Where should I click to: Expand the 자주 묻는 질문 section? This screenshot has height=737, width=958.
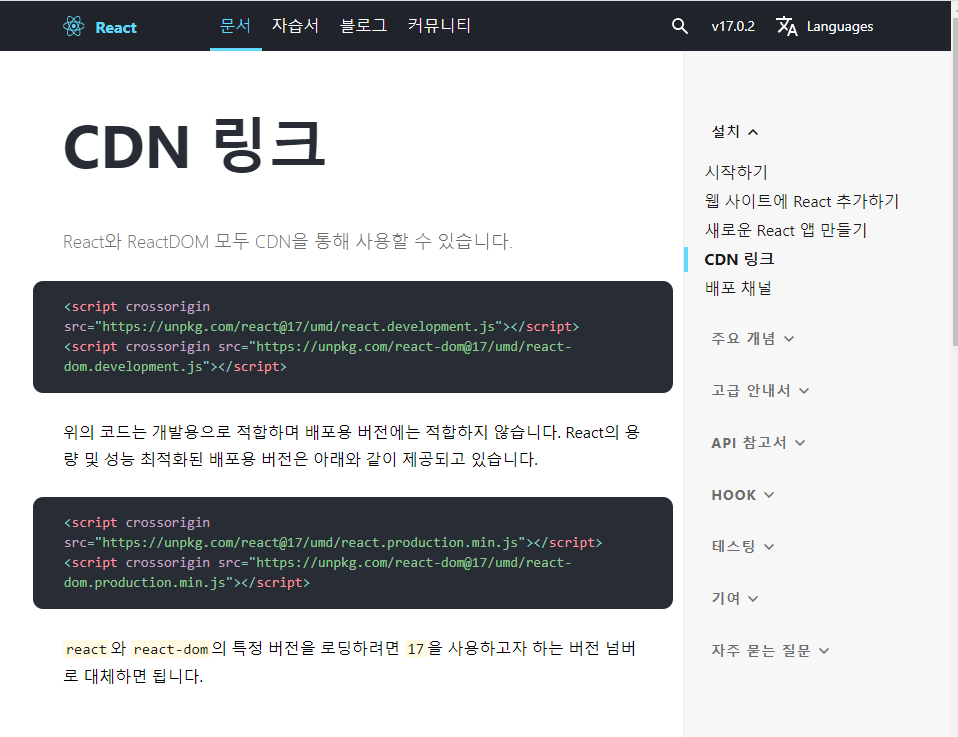click(x=770, y=650)
